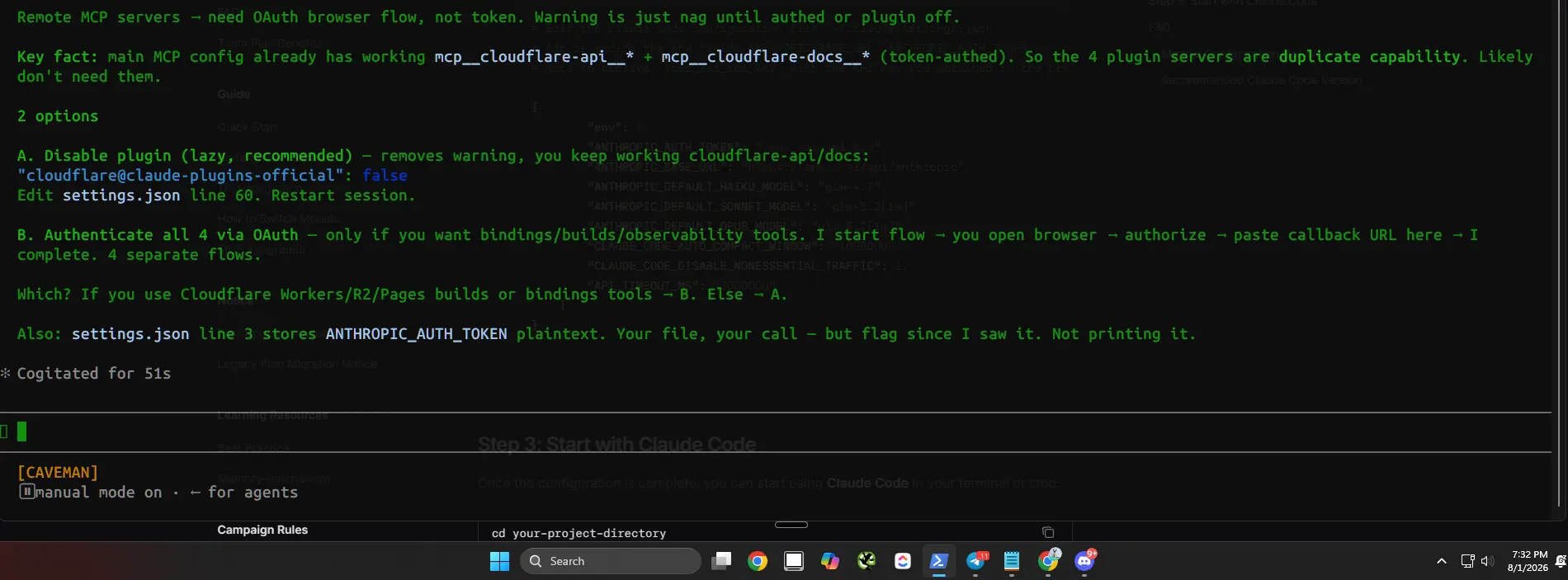Click settings.json in the 'line 60' sentence

point(121,196)
